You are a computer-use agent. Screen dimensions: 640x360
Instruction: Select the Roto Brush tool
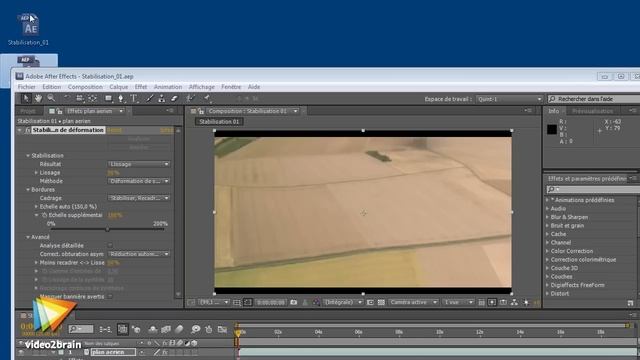(x=190, y=98)
